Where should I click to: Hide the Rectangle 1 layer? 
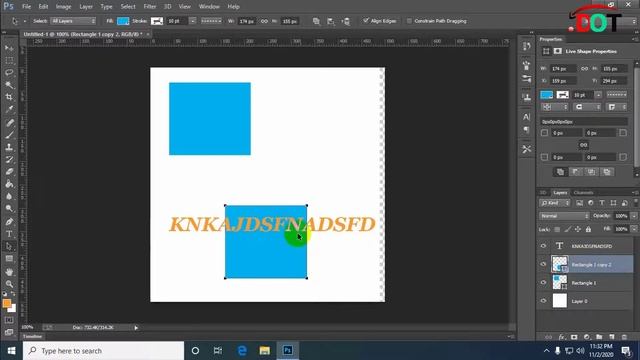click(x=543, y=282)
